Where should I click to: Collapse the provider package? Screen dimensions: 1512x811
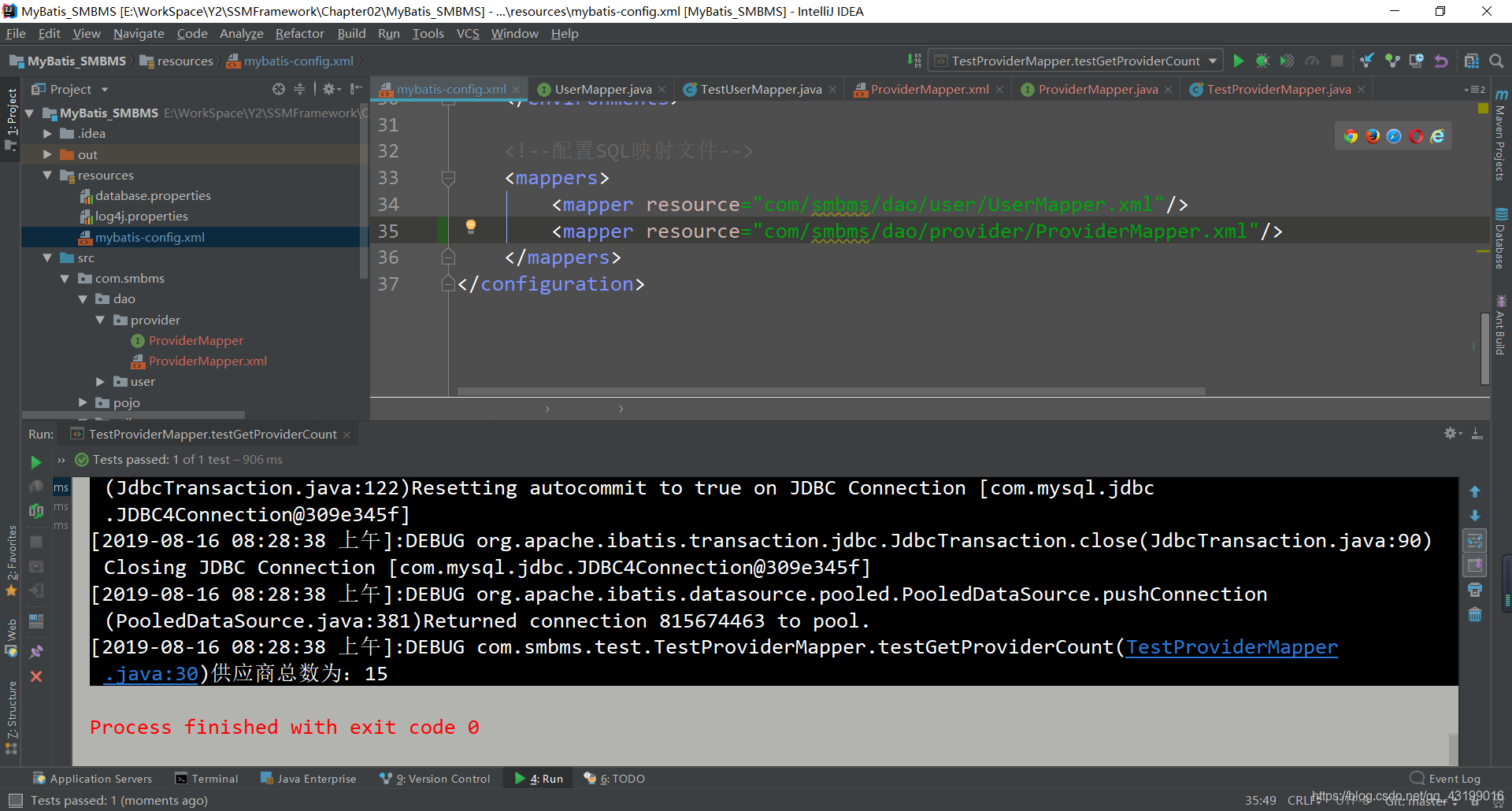[100, 320]
